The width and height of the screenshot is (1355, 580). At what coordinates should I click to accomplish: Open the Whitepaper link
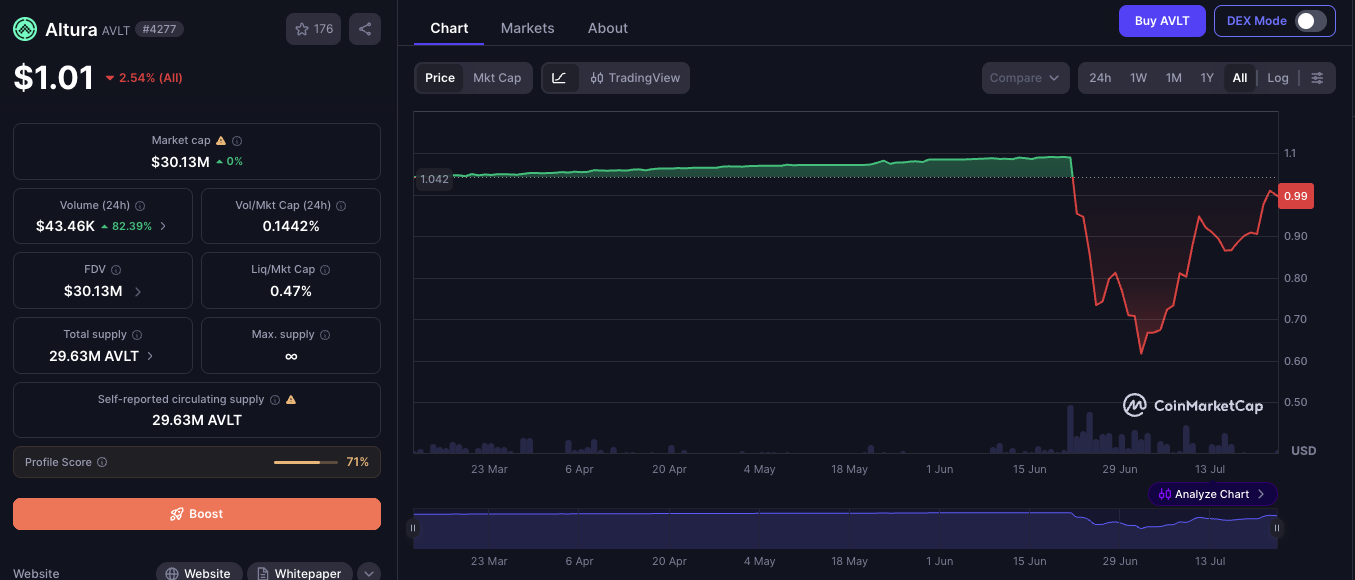(299, 573)
